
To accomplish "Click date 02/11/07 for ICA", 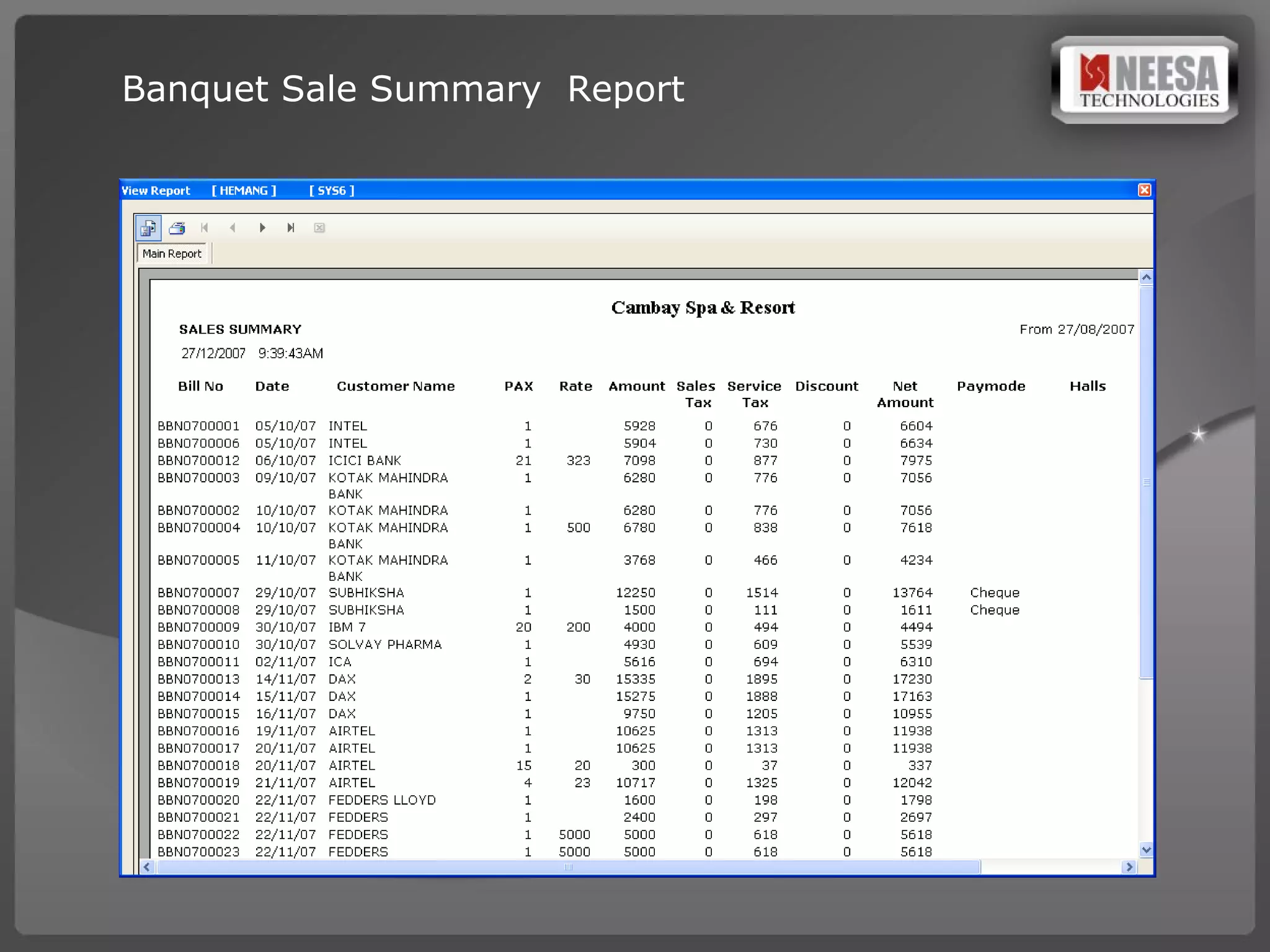I will coord(286,662).
